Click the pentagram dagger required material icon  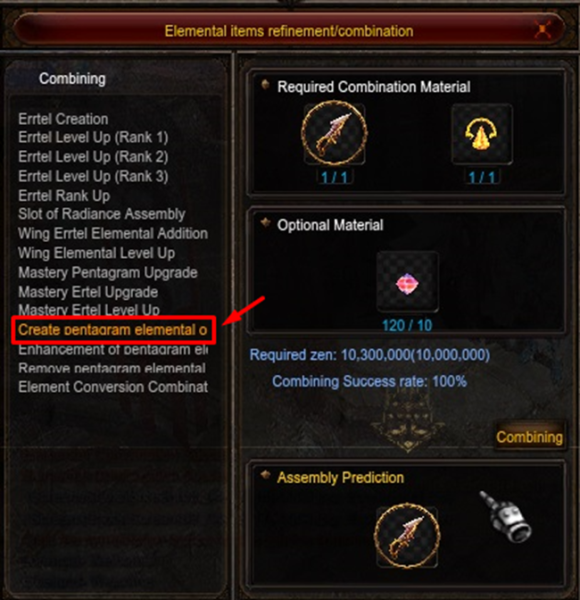pos(334,134)
